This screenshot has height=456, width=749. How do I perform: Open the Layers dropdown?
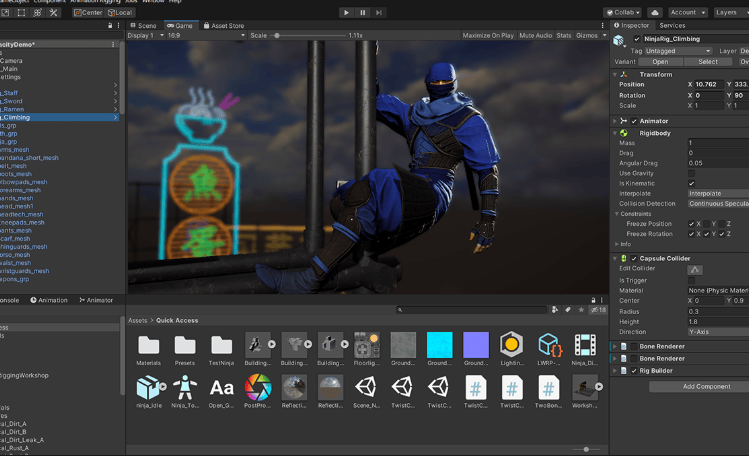pos(731,12)
